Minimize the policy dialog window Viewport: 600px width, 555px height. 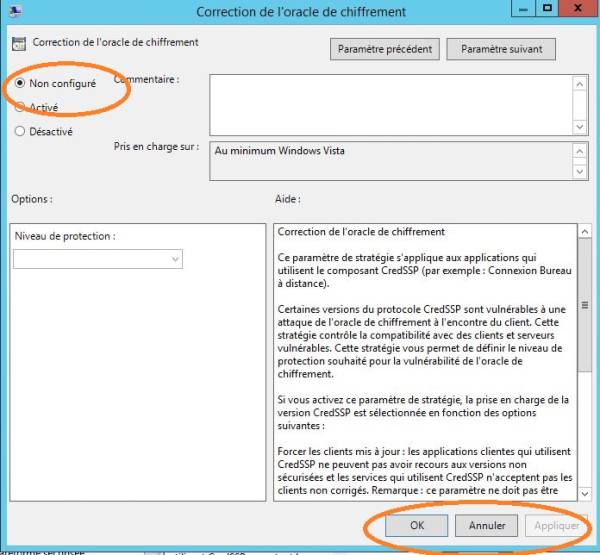(x=522, y=9)
